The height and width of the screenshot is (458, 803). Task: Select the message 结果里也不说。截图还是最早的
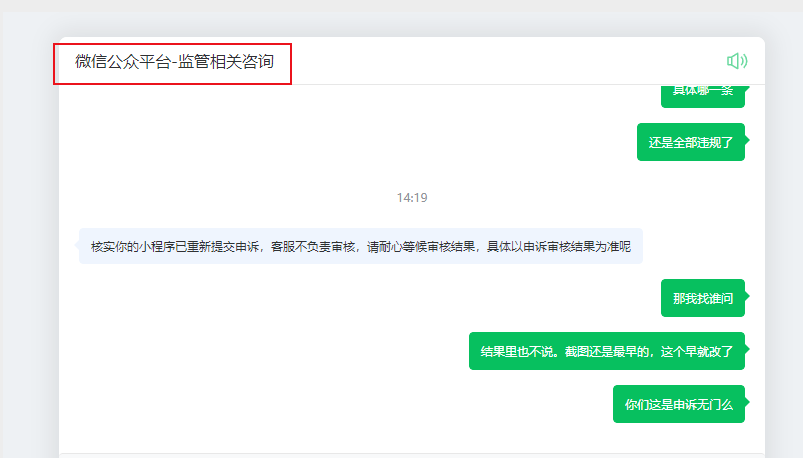click(x=607, y=351)
